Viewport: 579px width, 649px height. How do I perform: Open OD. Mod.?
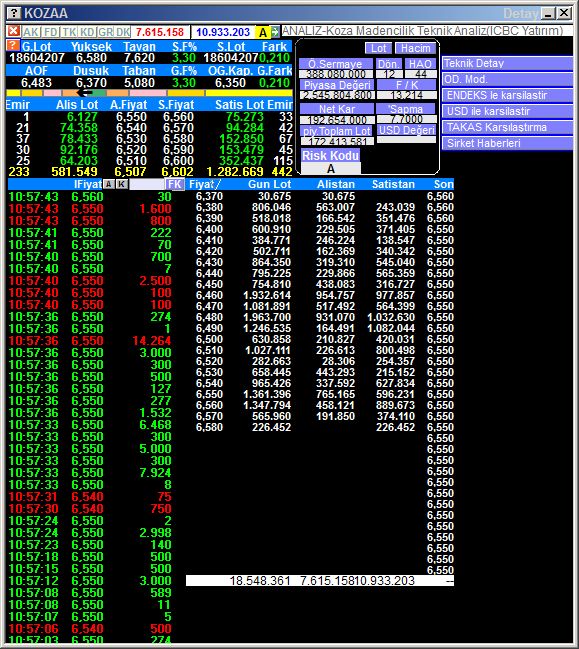click(x=507, y=79)
